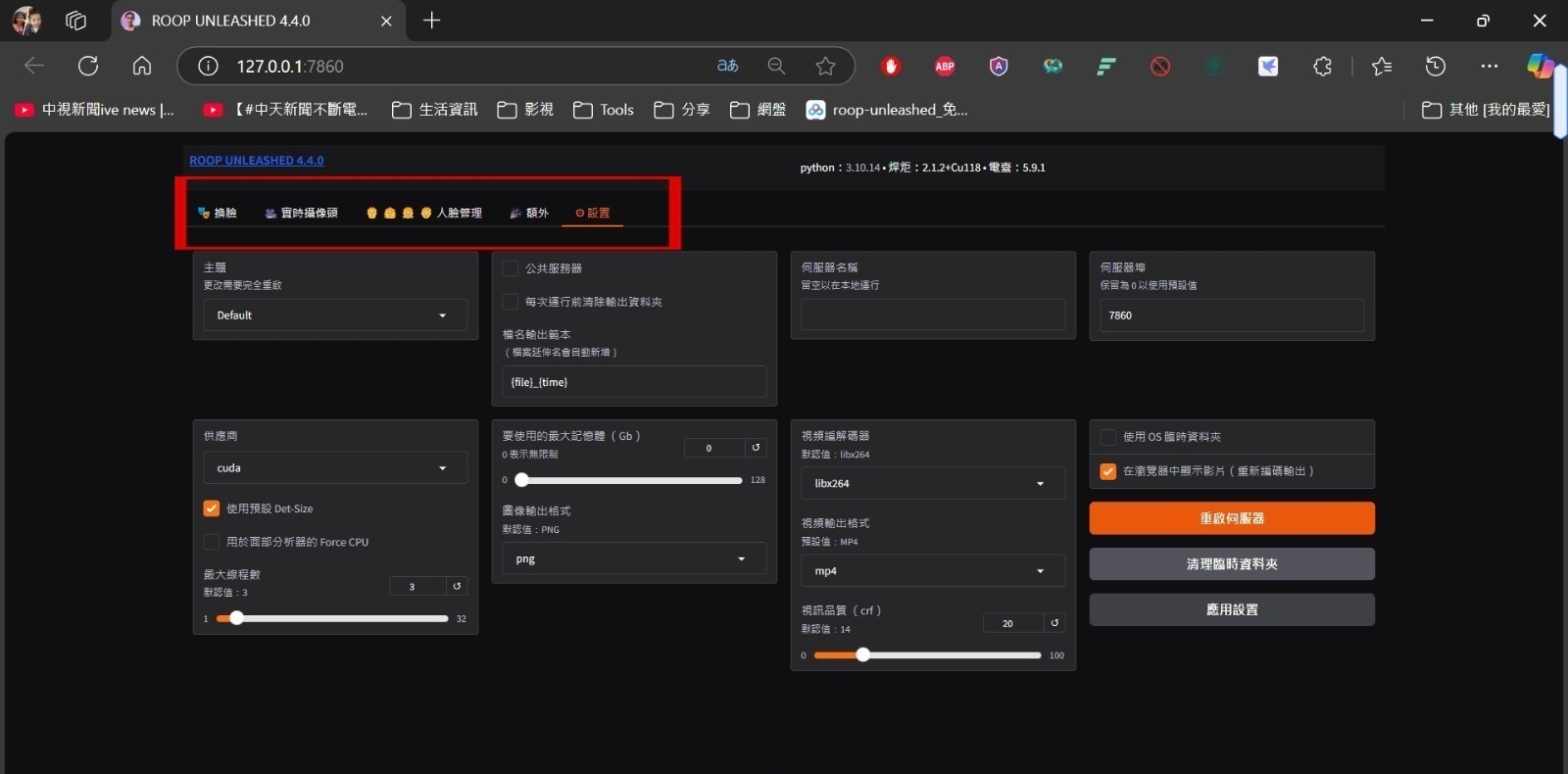1568x774 pixels.
Task: Click the favorite star icon in address bar
Action: (x=825, y=66)
